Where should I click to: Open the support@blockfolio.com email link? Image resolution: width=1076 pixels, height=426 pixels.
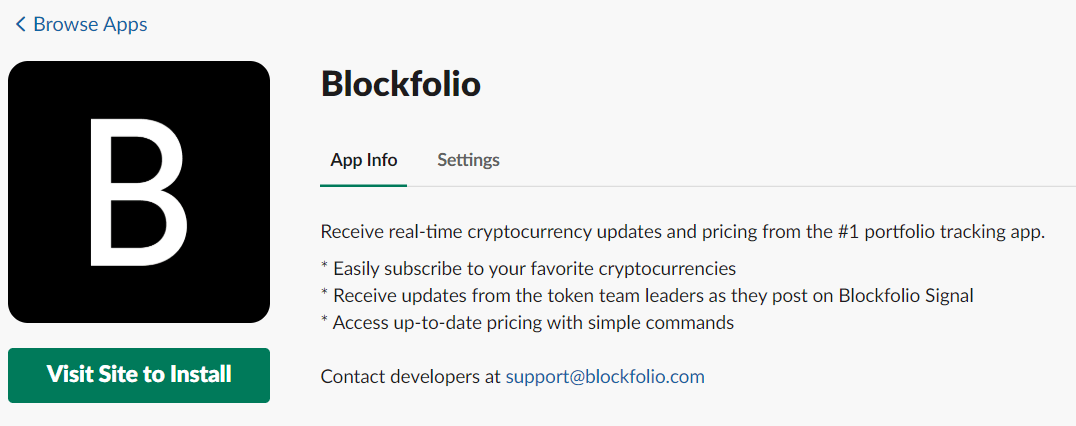[605, 377]
